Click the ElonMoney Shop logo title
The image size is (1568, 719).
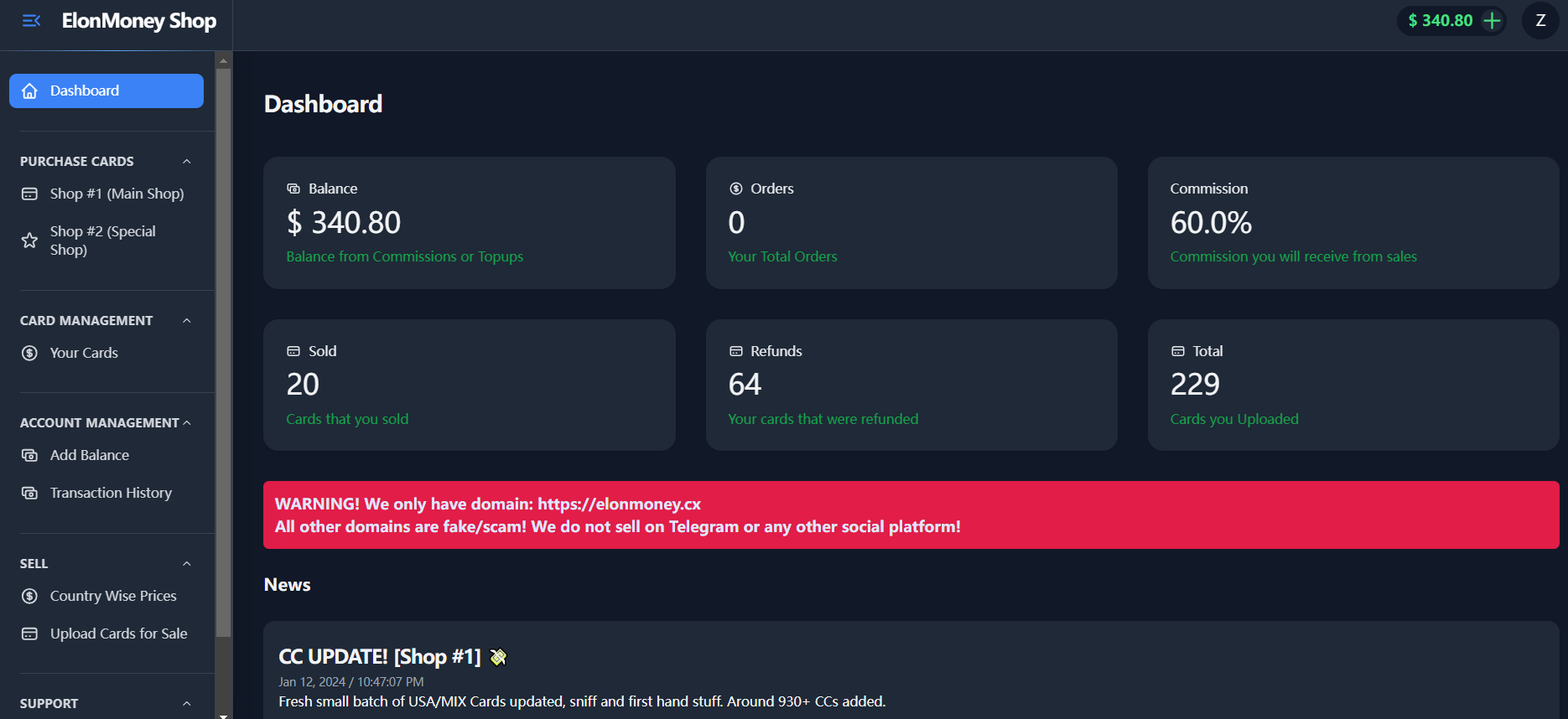click(x=139, y=21)
